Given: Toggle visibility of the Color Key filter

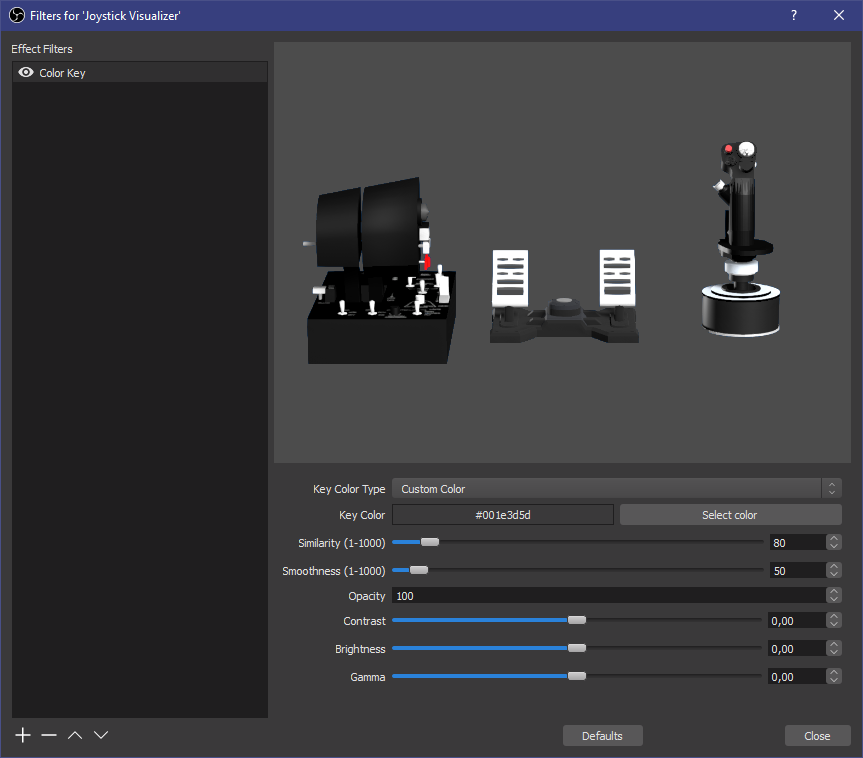Looking at the screenshot, I should (x=25, y=71).
